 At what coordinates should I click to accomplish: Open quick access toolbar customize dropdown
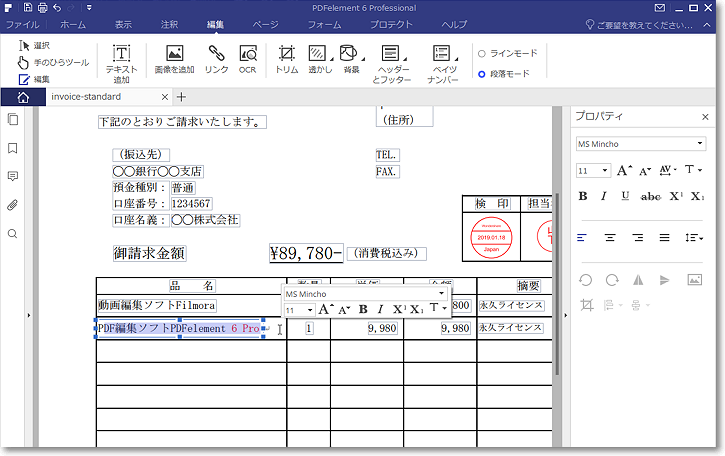(89, 8)
